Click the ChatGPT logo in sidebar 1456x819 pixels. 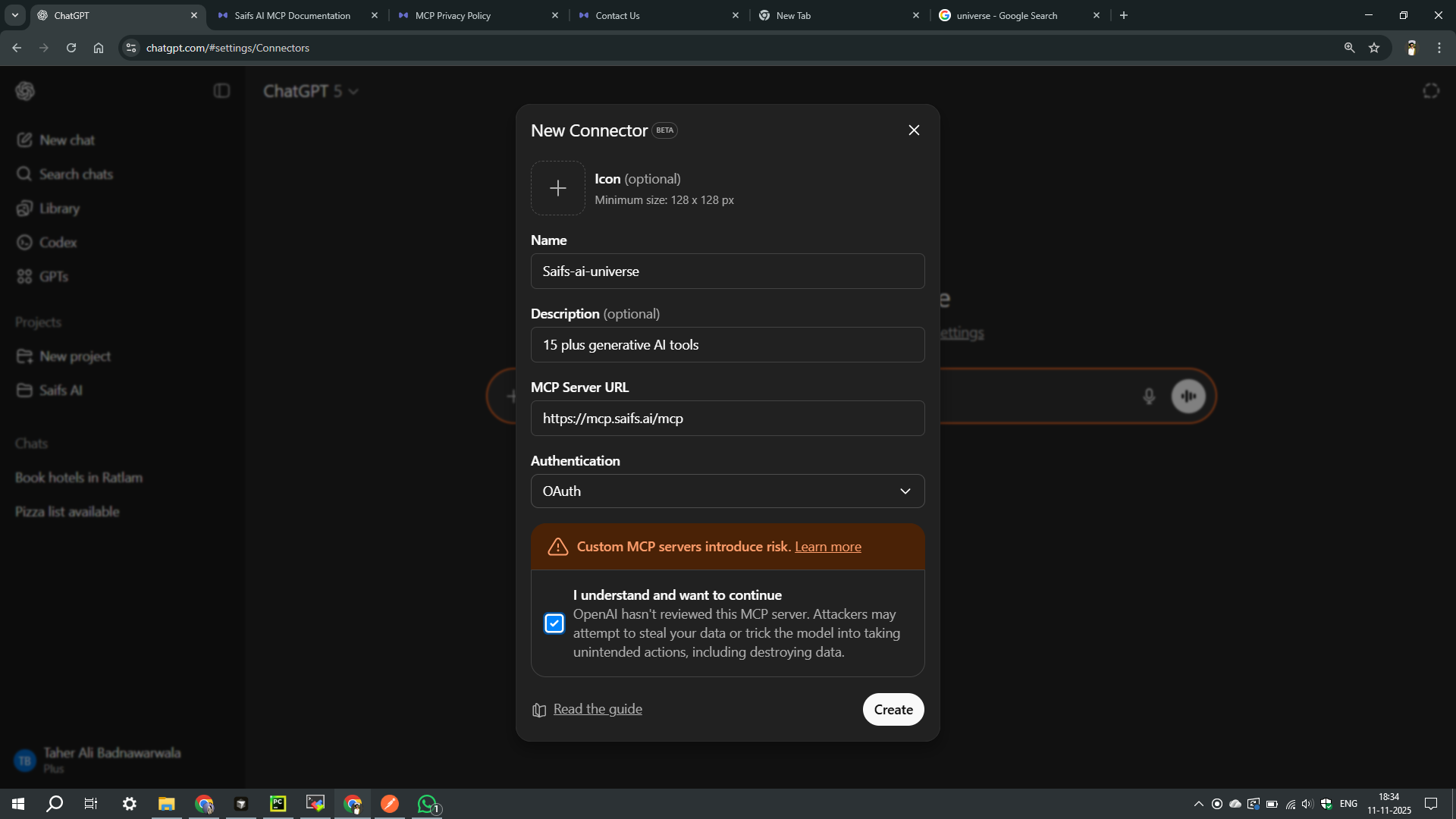(25, 91)
